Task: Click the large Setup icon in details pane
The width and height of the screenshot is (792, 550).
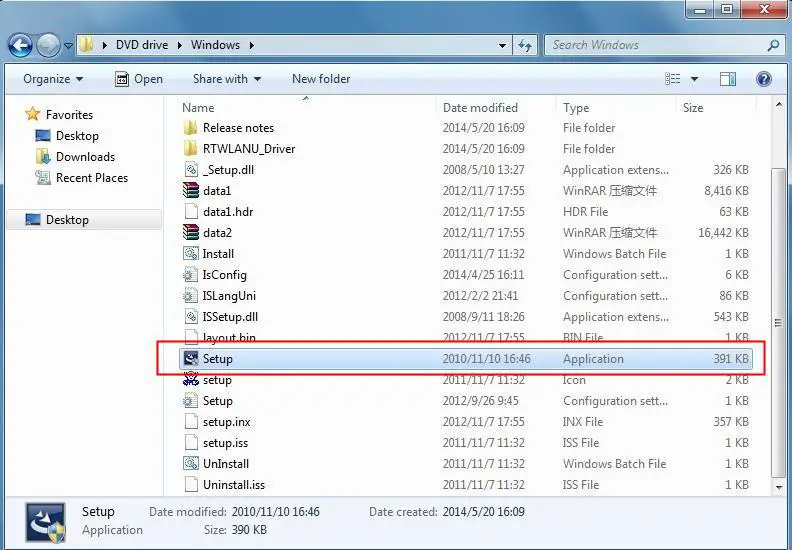Action: 46,523
